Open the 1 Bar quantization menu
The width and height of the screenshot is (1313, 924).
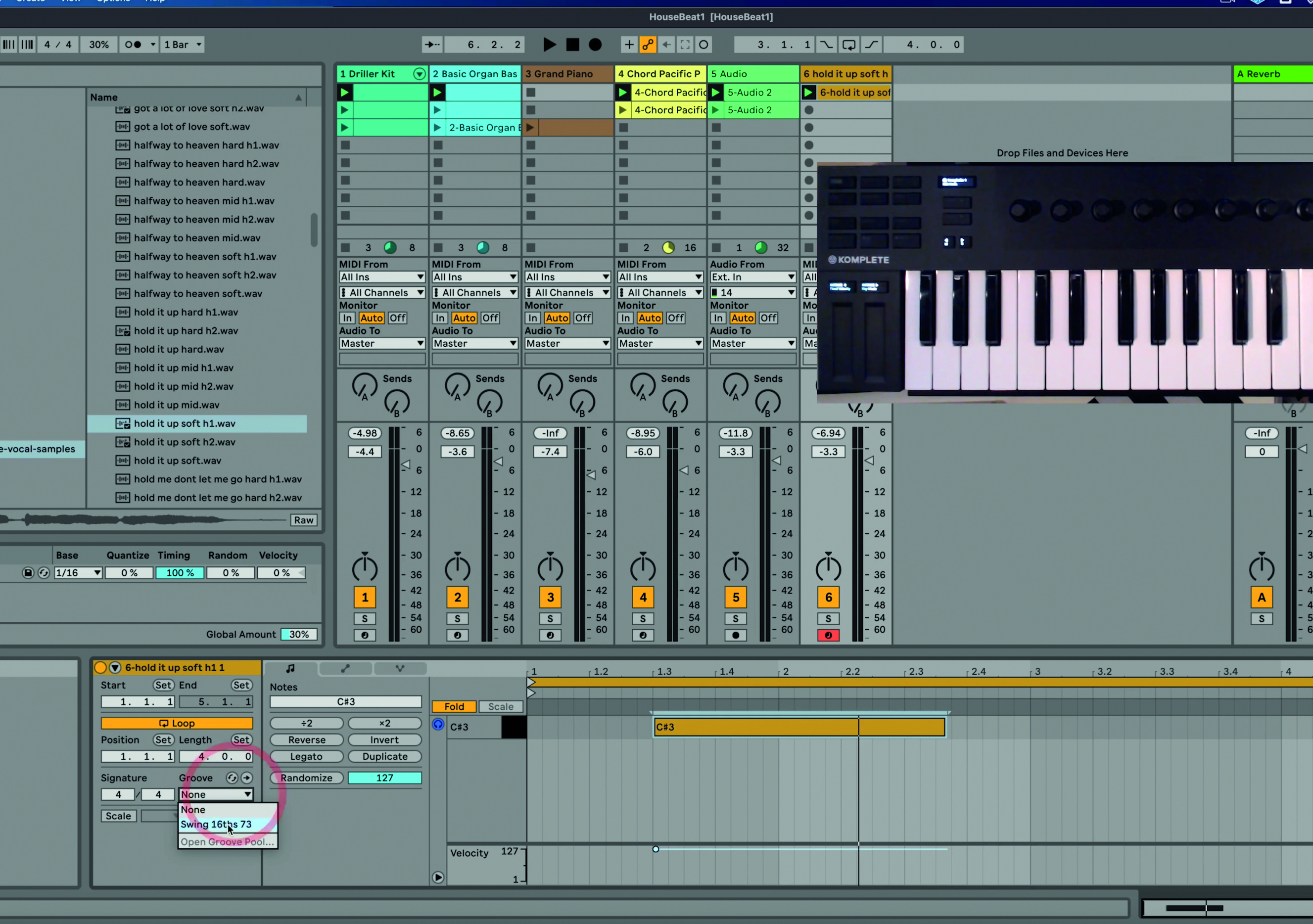point(183,45)
